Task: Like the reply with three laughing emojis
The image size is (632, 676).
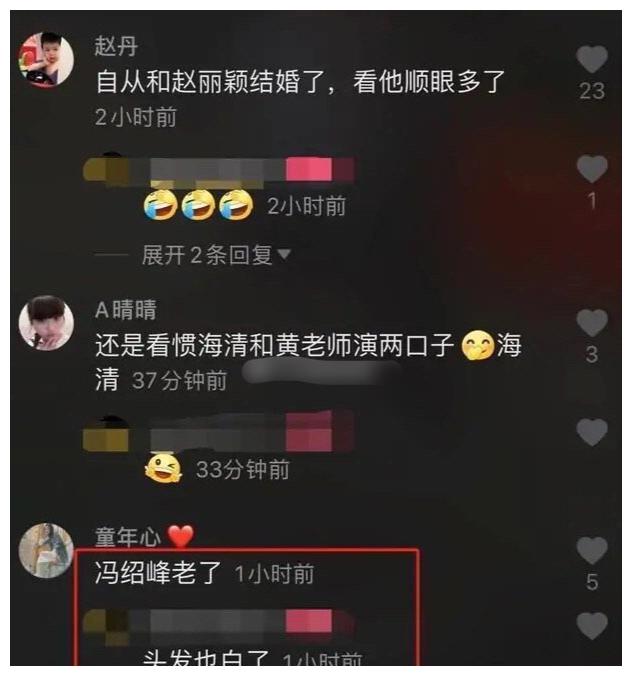Action: [x=592, y=169]
